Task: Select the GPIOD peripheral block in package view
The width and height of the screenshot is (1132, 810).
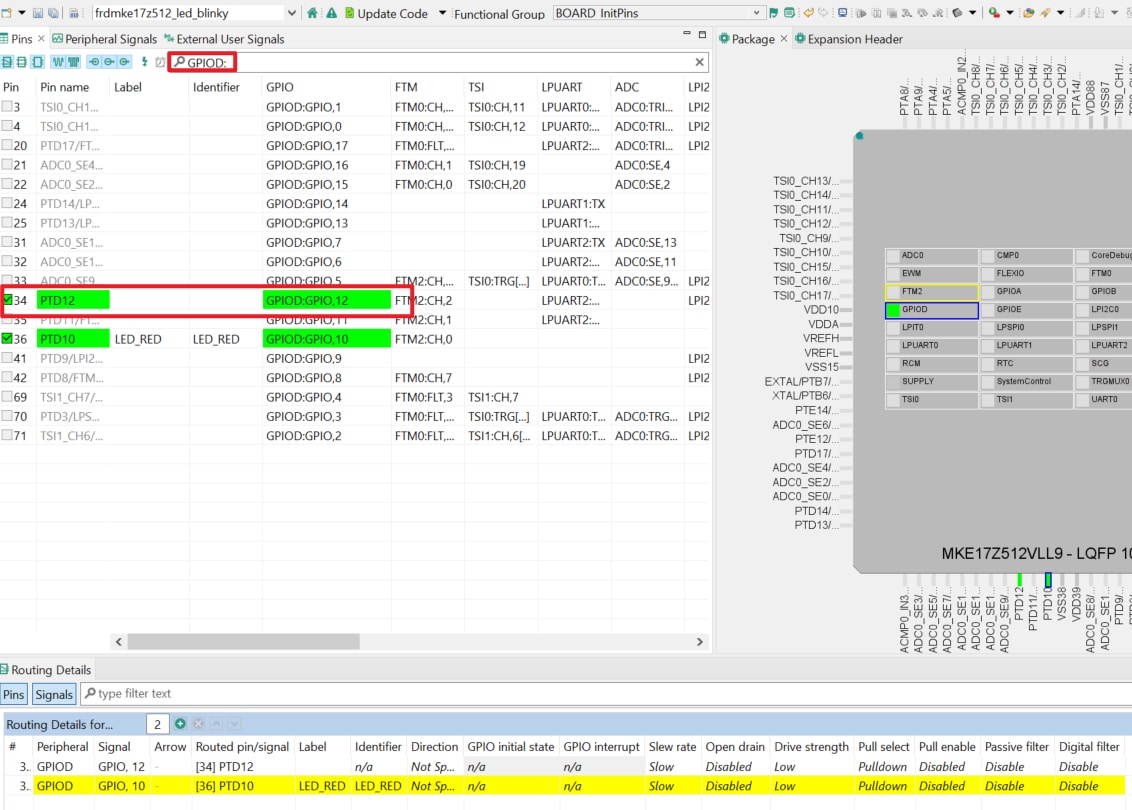Action: click(931, 310)
